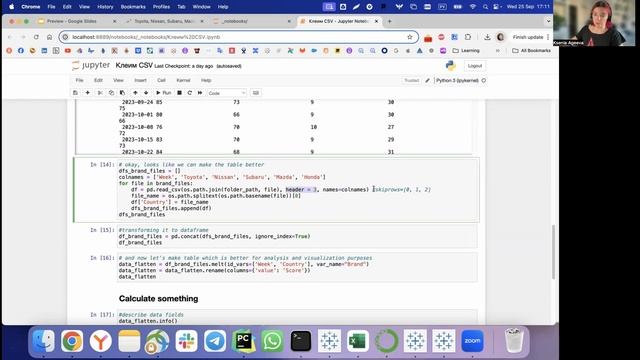Open Terminal from the dock

pos(301,340)
